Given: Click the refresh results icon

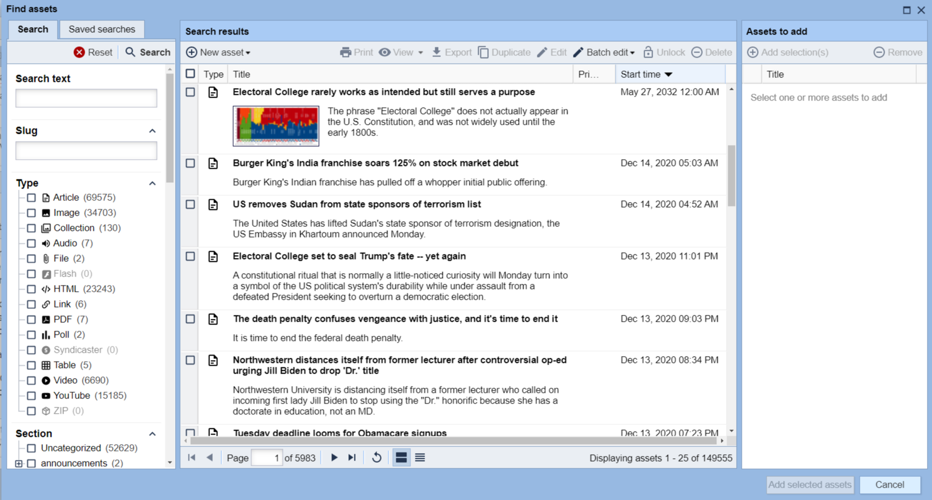Looking at the screenshot, I should pyautogui.click(x=377, y=458).
